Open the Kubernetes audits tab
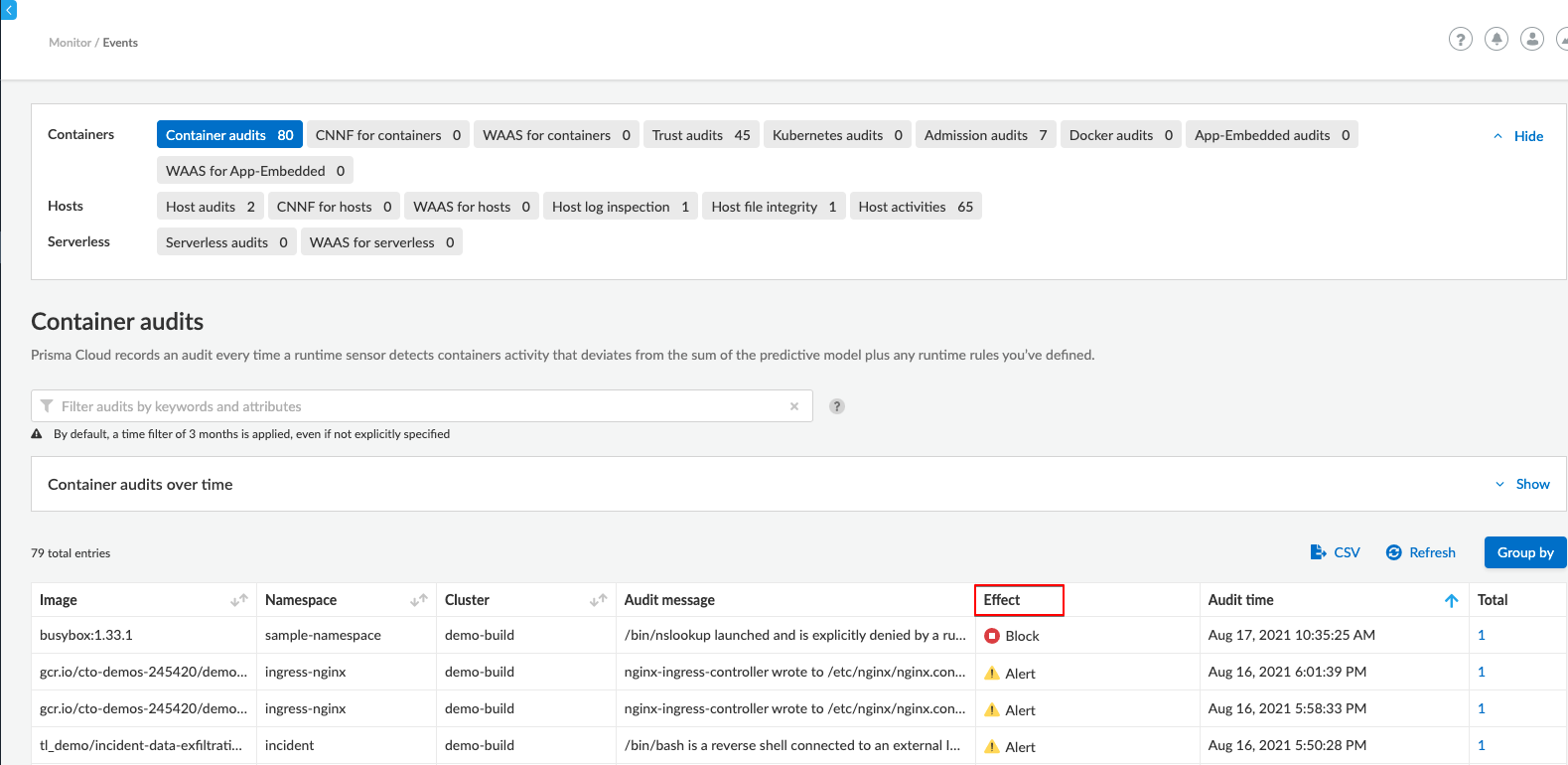The image size is (1568, 765). pyautogui.click(x=837, y=135)
